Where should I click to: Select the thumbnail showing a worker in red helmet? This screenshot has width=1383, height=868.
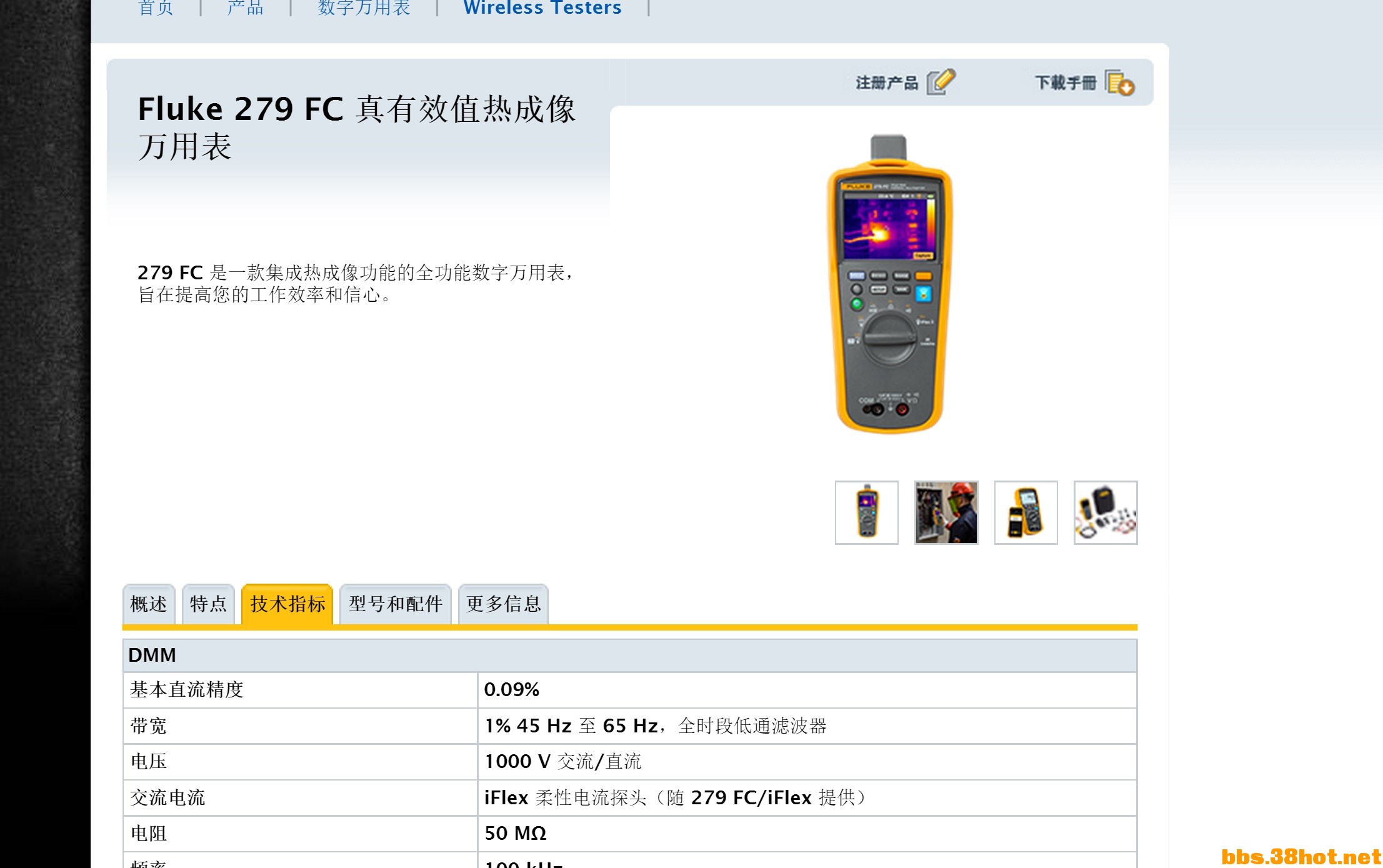pos(946,512)
